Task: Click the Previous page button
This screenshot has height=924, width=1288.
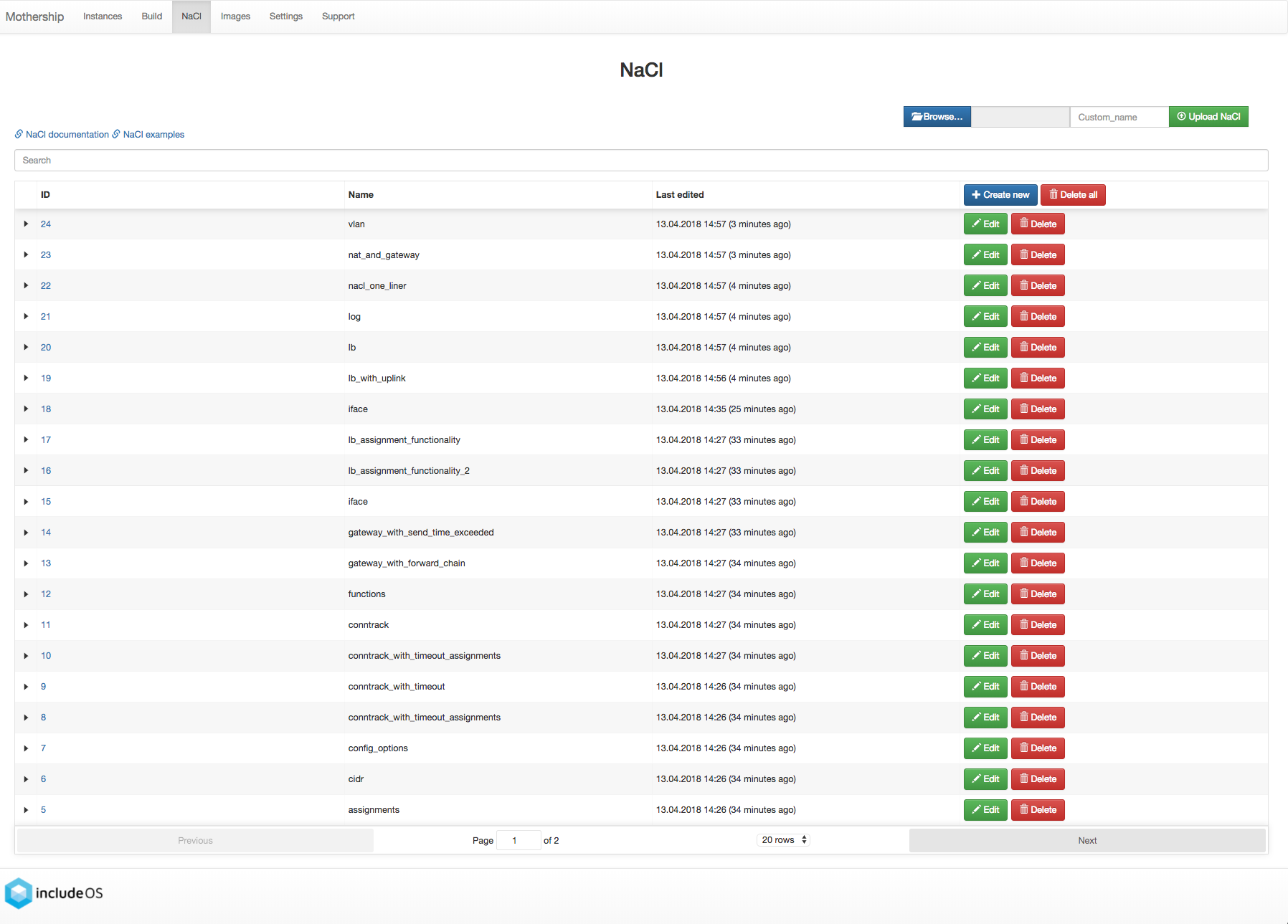Action: (x=195, y=840)
